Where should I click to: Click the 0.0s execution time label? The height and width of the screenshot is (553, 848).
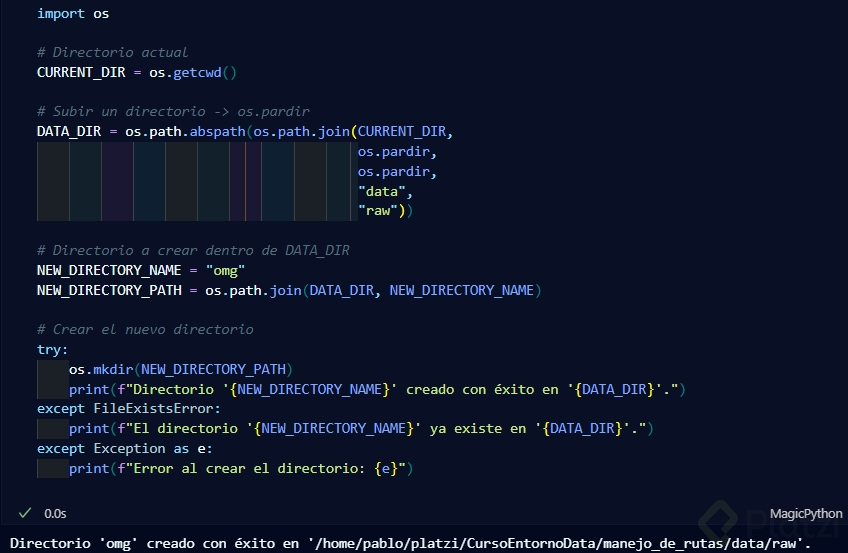point(55,513)
